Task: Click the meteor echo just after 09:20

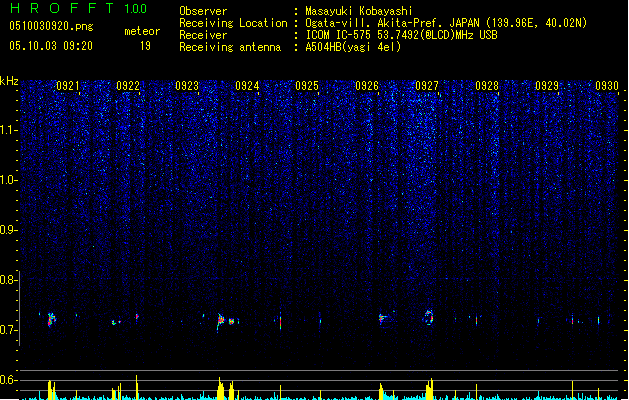Action: pos(51,320)
